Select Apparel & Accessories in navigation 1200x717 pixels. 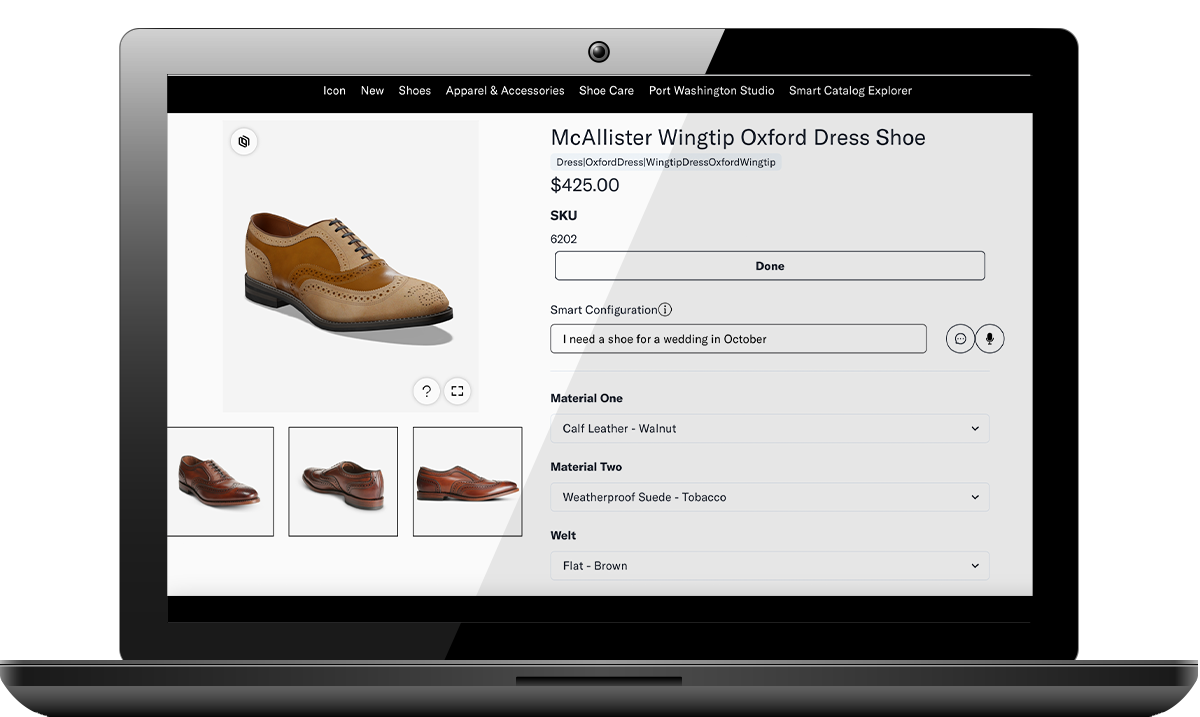[x=505, y=91]
